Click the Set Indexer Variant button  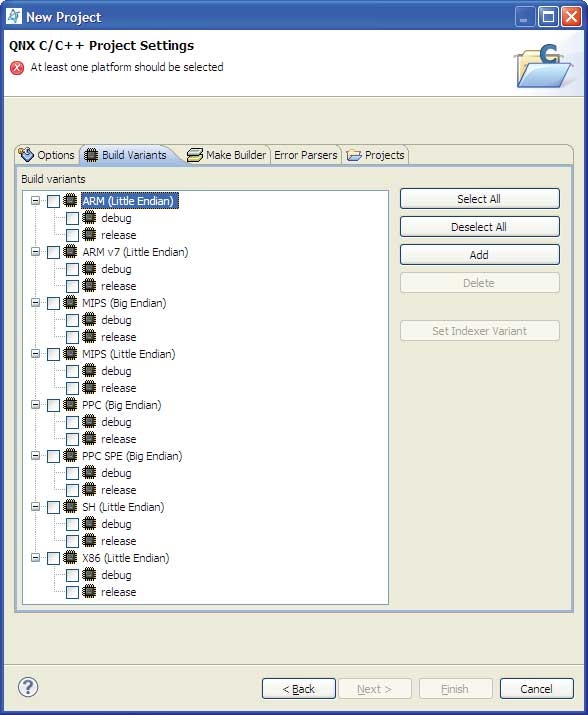[479, 331]
